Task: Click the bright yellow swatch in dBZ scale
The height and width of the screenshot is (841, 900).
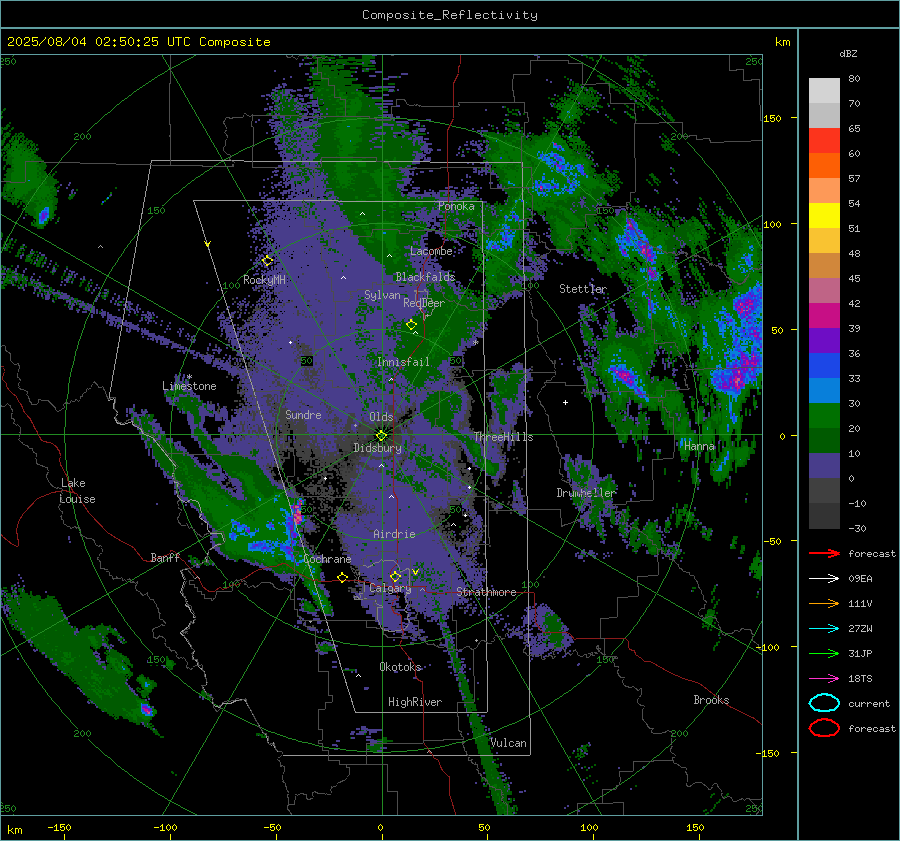Action: click(824, 216)
